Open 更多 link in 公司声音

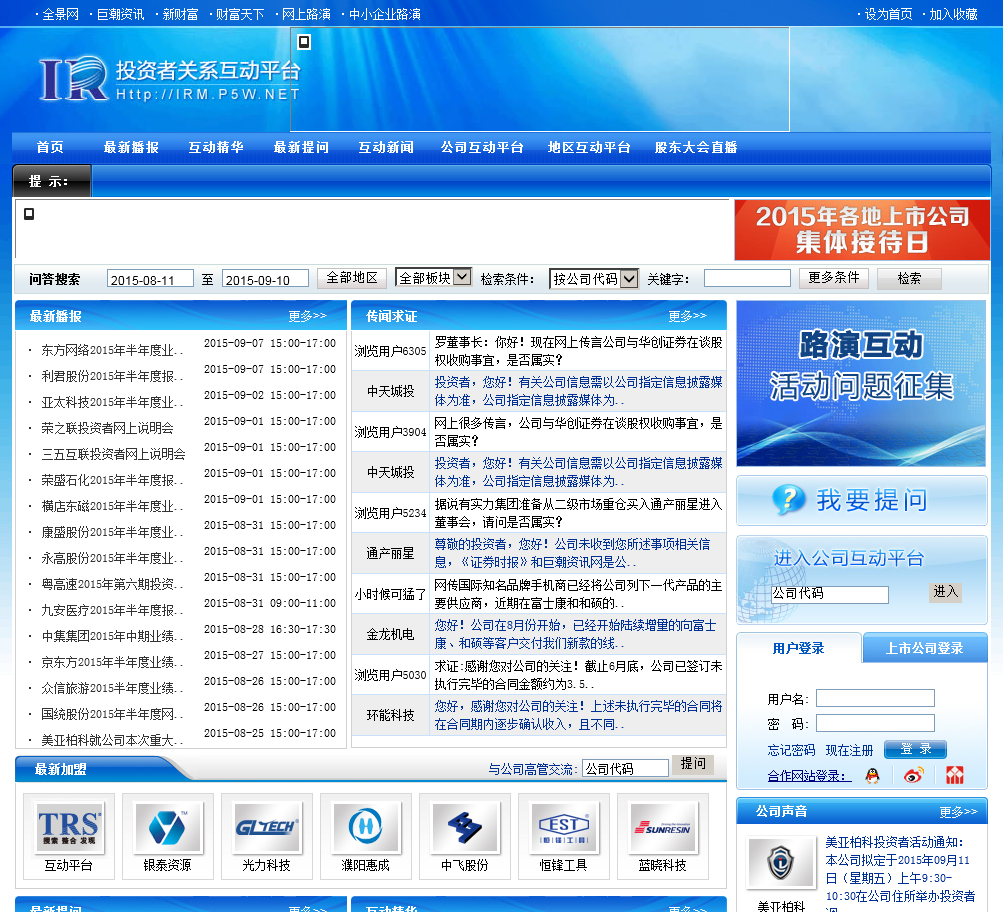(x=958, y=812)
